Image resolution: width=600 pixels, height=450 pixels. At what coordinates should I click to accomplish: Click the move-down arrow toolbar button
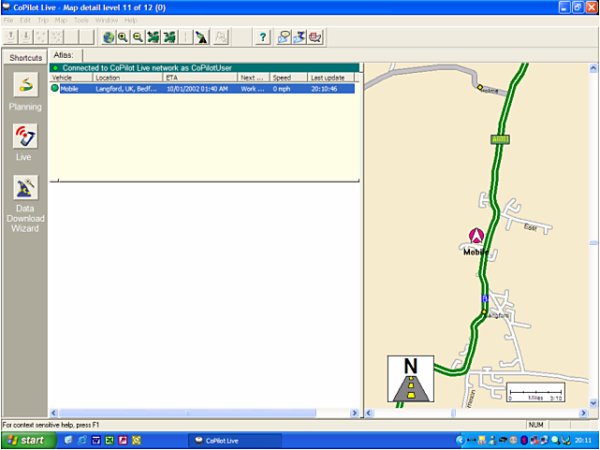(x=26, y=37)
